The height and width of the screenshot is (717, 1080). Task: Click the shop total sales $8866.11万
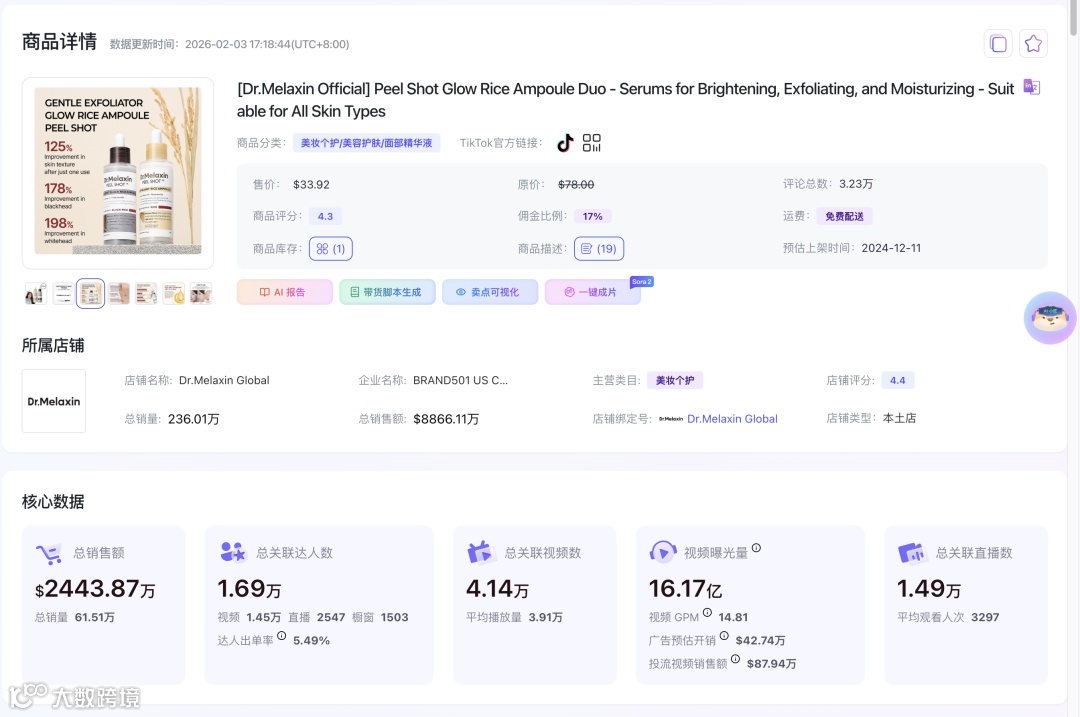(446, 419)
